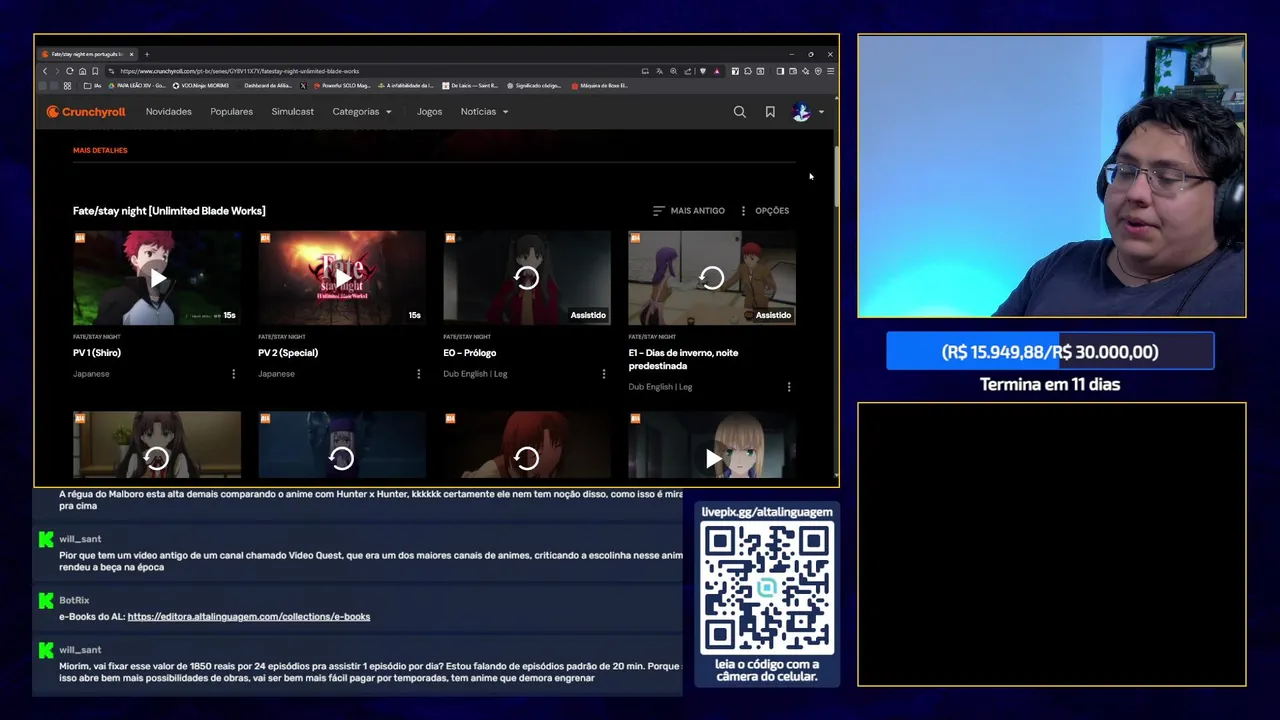This screenshot has width=1280, height=720.
Task: Click the bookmarks bar apps grid icon
Action: [67, 86]
